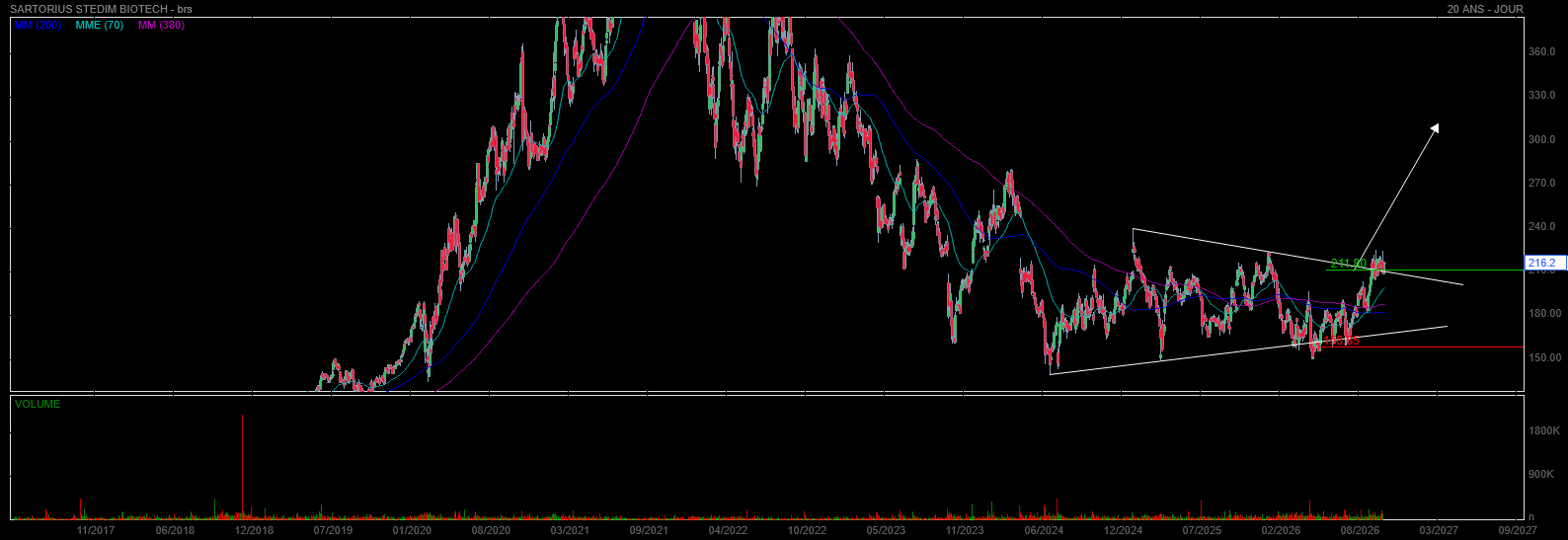This screenshot has width=1568, height=540.
Task: Click the 270.0 price axis label
Action: tap(1542, 183)
